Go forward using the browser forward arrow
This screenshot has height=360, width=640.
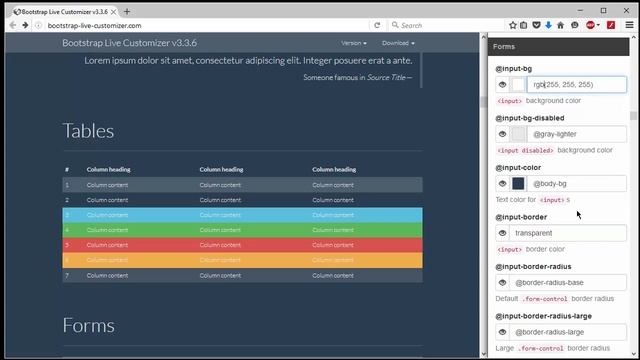[25, 25]
